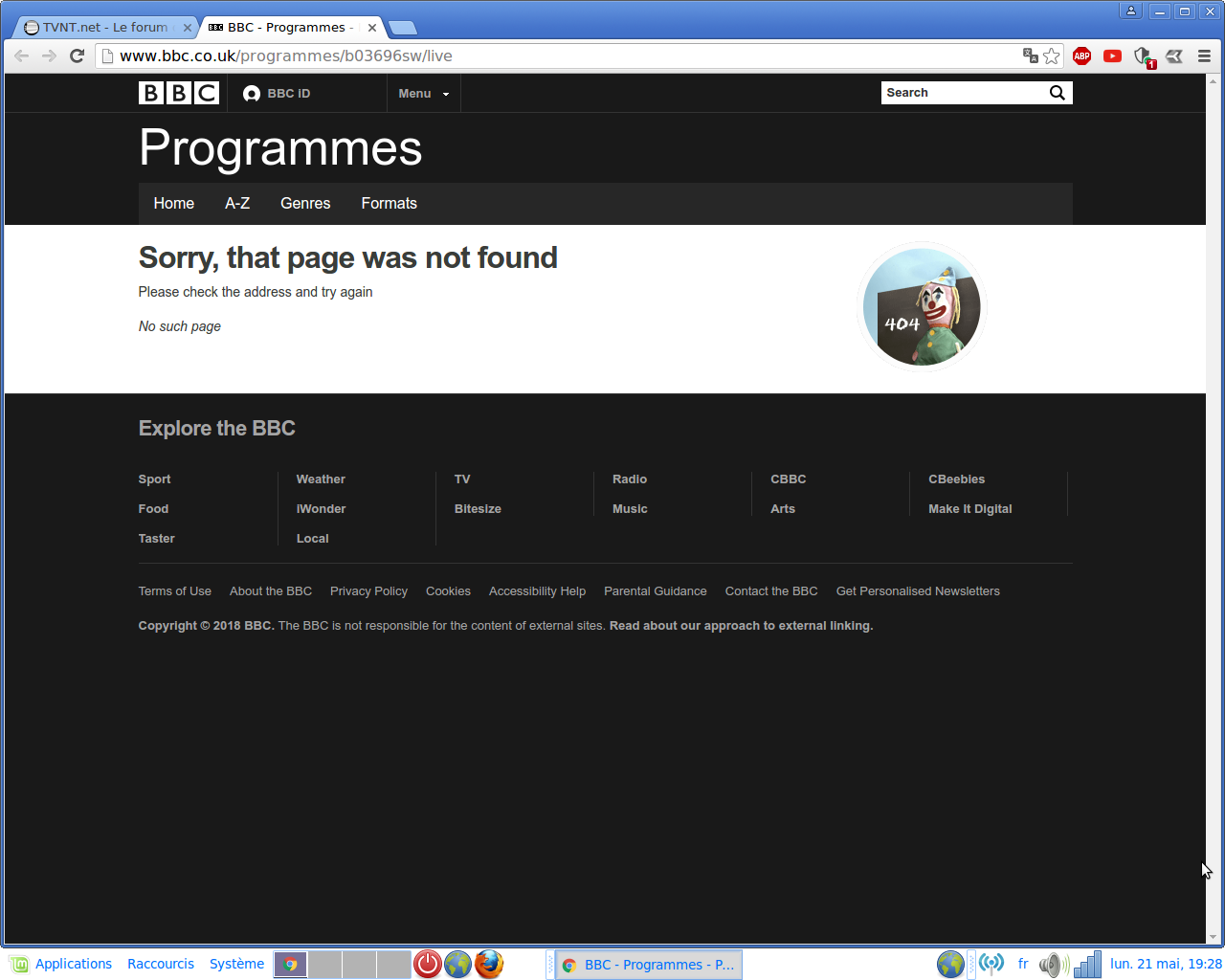Launch Firefox from the panel

489,964
